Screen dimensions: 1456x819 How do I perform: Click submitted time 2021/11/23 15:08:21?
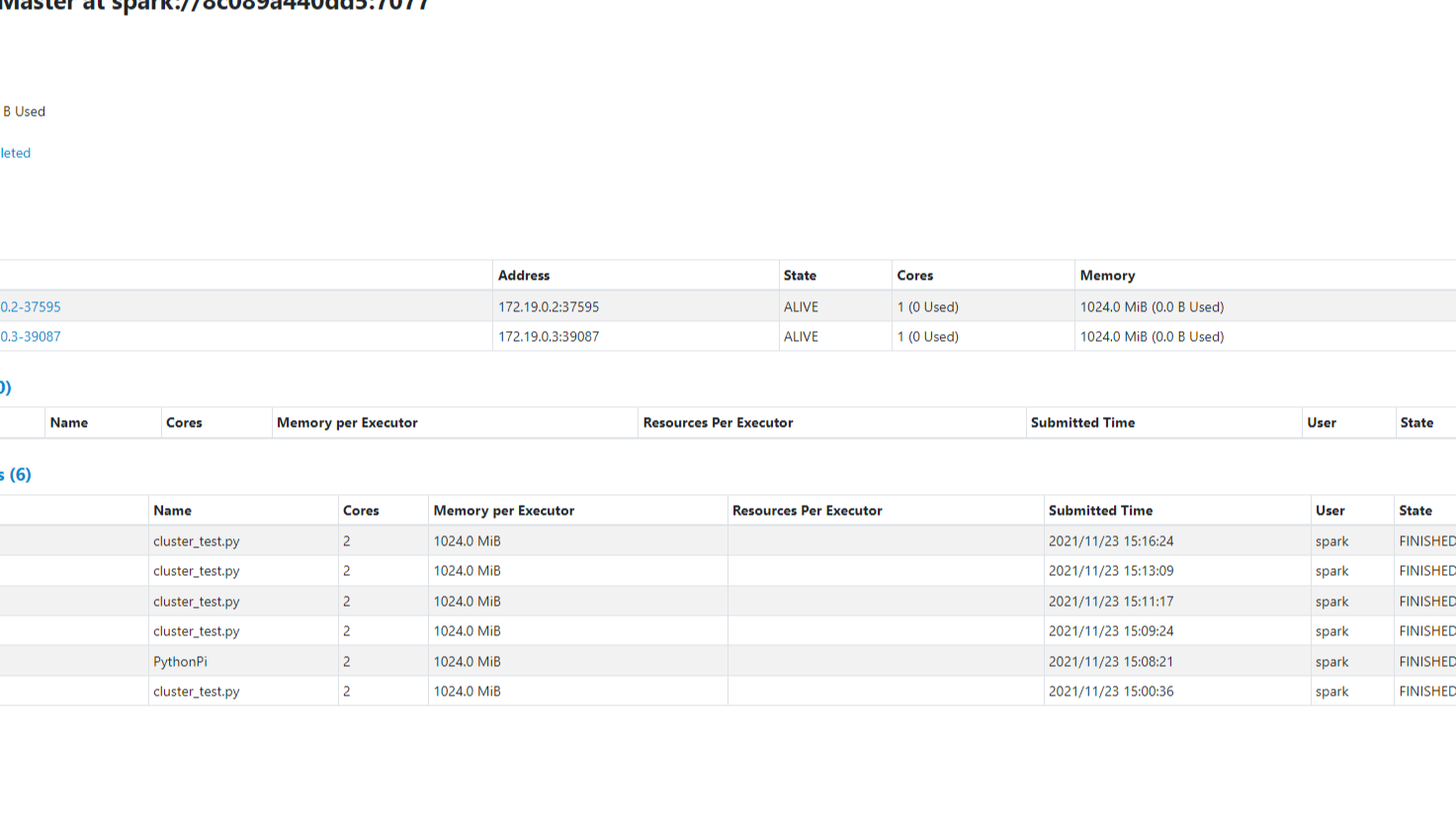pos(1111,662)
